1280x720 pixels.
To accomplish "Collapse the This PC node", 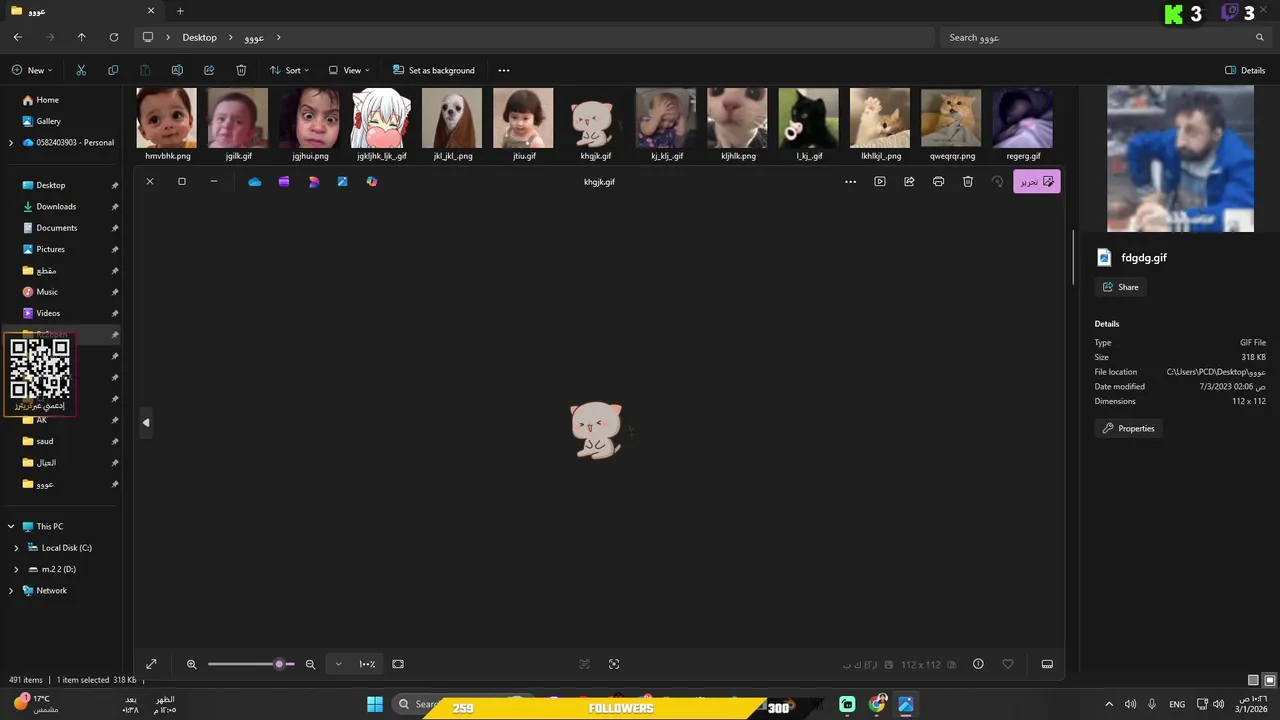I will [11, 526].
